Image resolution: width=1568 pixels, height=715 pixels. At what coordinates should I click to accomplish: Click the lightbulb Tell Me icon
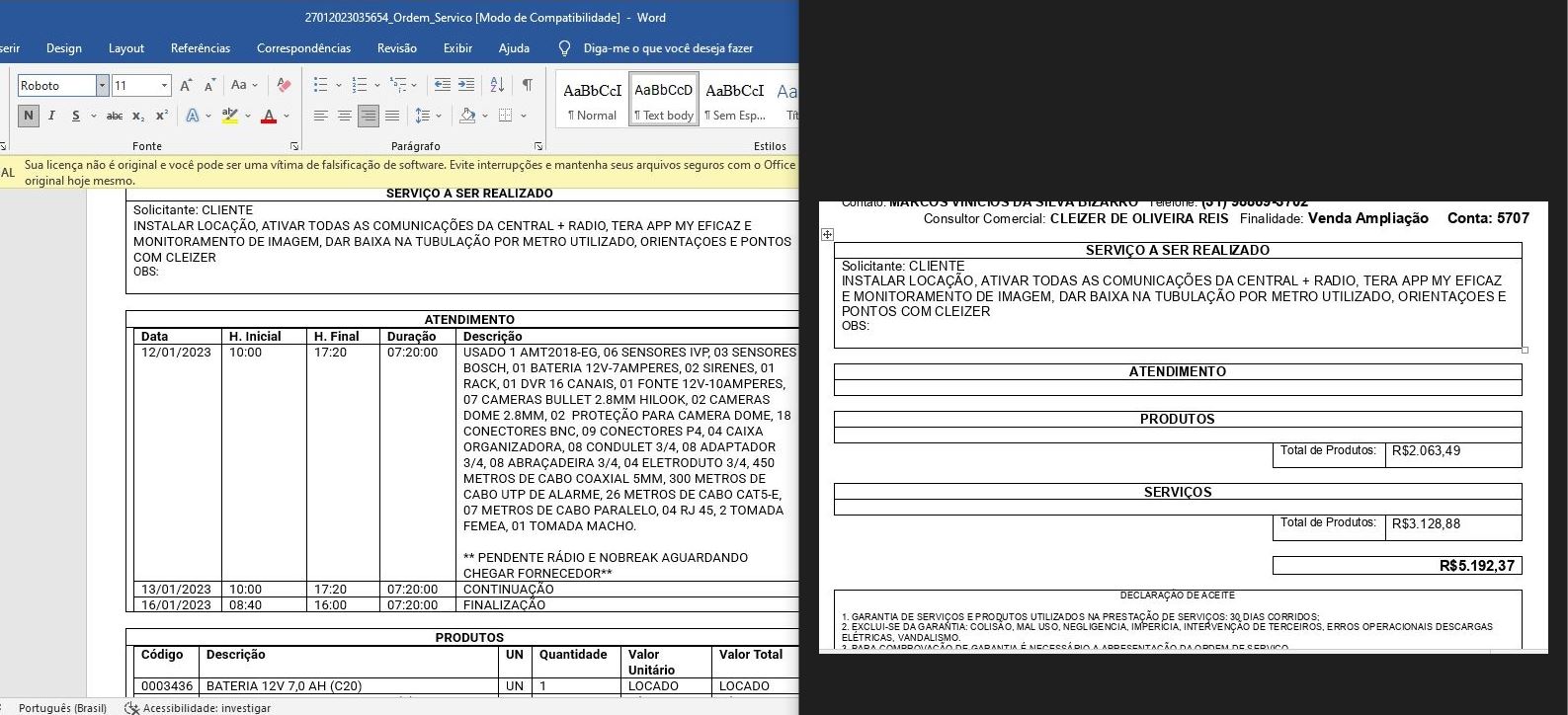564,47
